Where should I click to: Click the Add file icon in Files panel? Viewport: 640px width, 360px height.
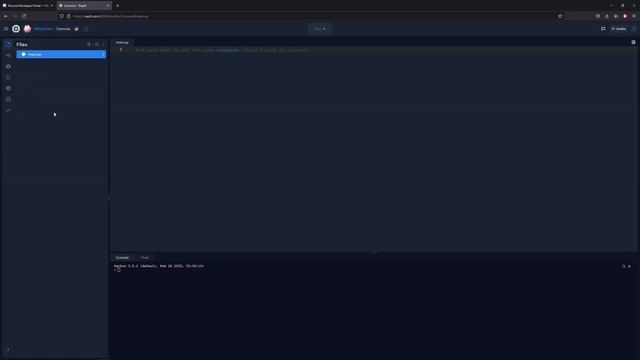coord(89,44)
